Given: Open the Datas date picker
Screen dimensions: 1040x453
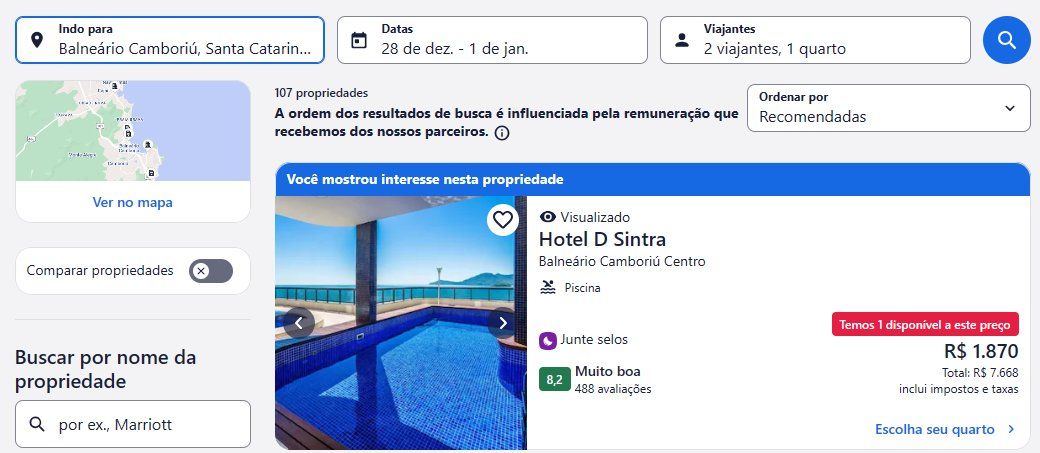Looking at the screenshot, I should tap(492, 40).
